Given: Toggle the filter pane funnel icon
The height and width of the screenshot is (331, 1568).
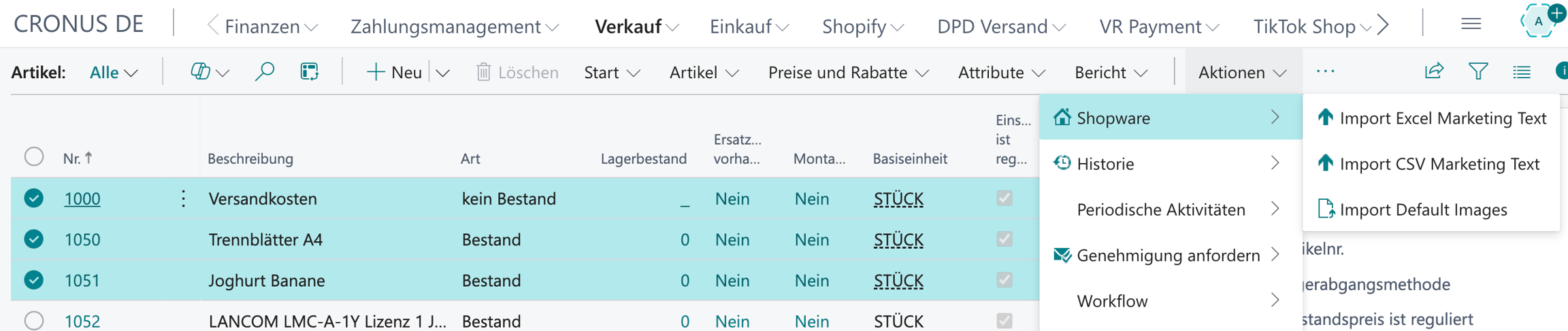Looking at the screenshot, I should [1478, 71].
